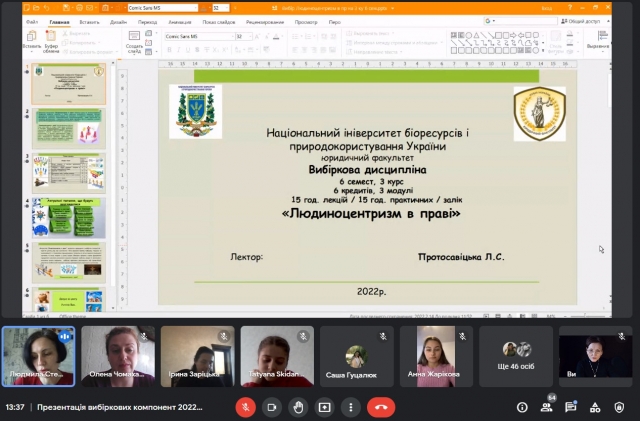
Task: Select Tetyana Skidan's video tile
Action: tap(277, 356)
